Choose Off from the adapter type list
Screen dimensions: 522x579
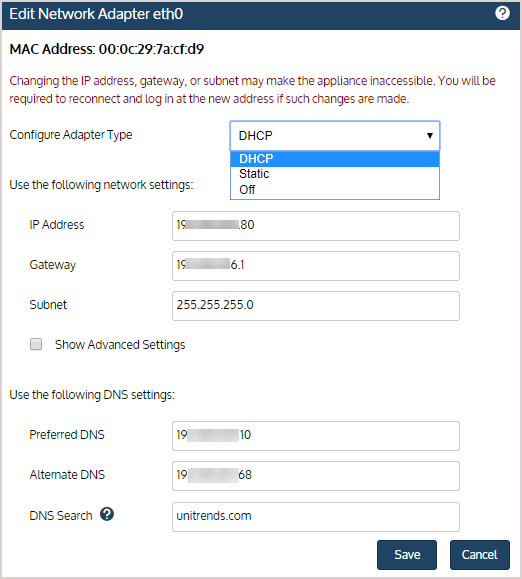[x=335, y=190]
